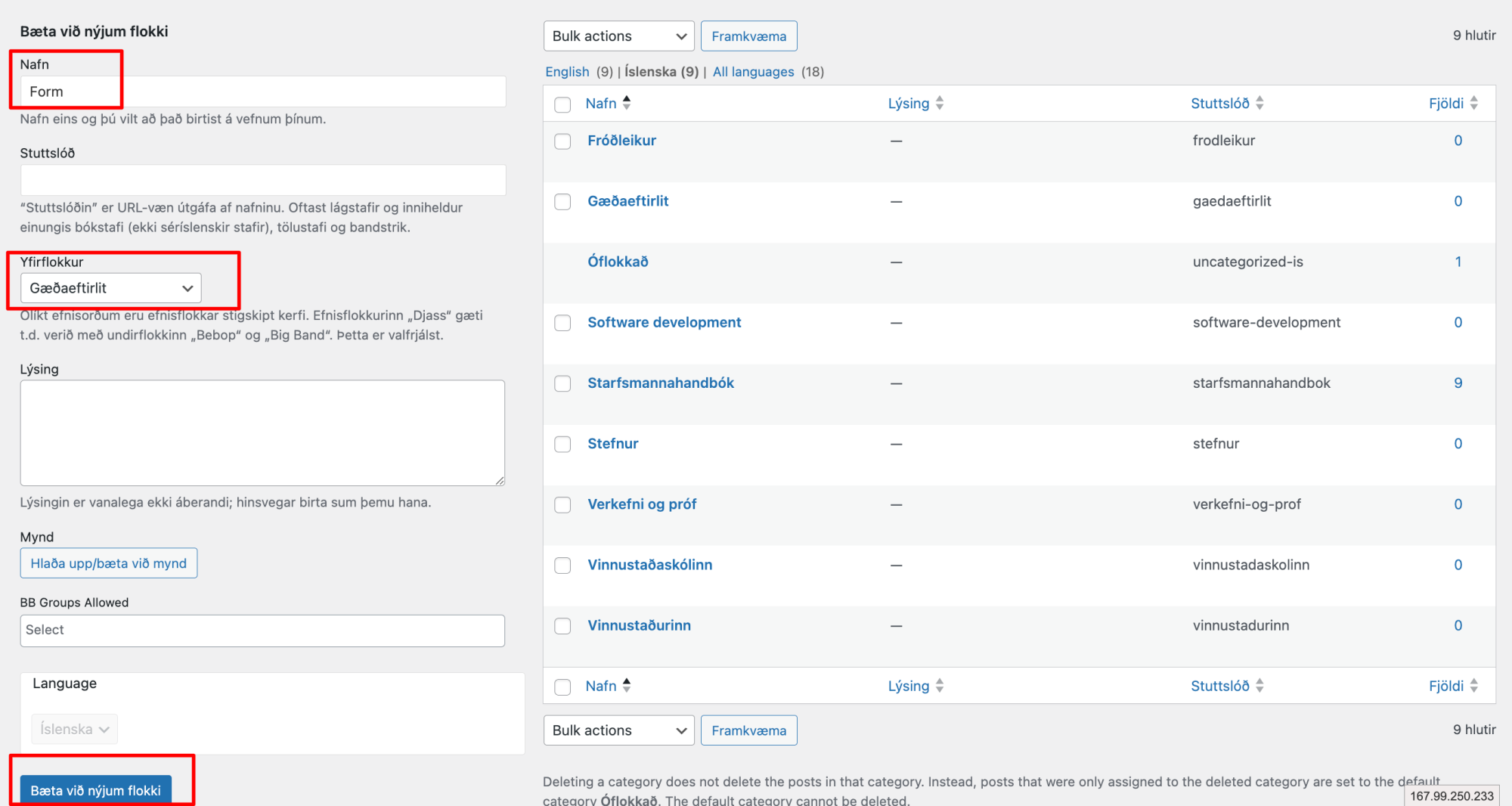The height and width of the screenshot is (806, 1512).
Task: Open the Software development category link
Action: coord(664,322)
